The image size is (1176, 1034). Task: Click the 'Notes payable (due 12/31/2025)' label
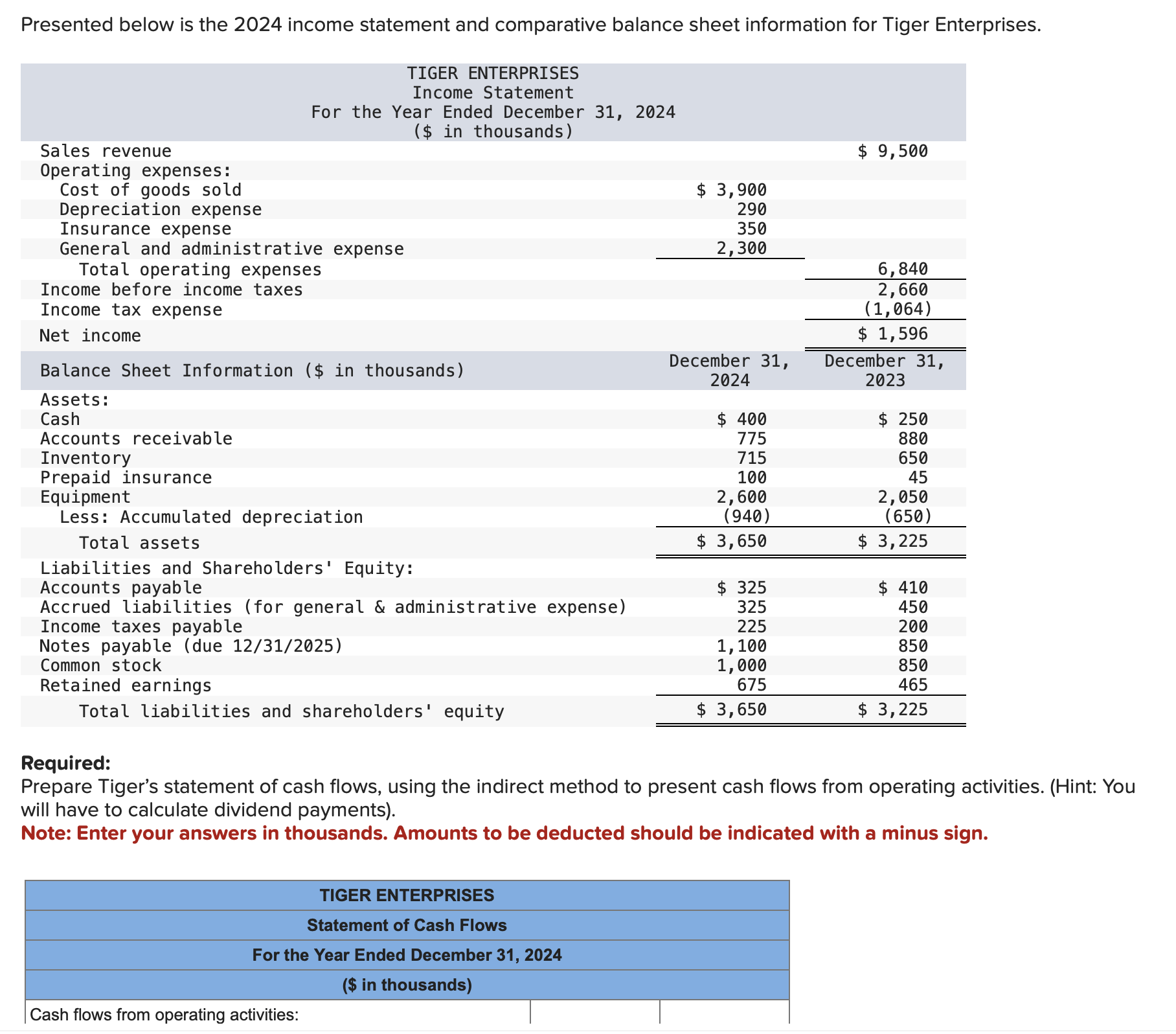click(191, 646)
